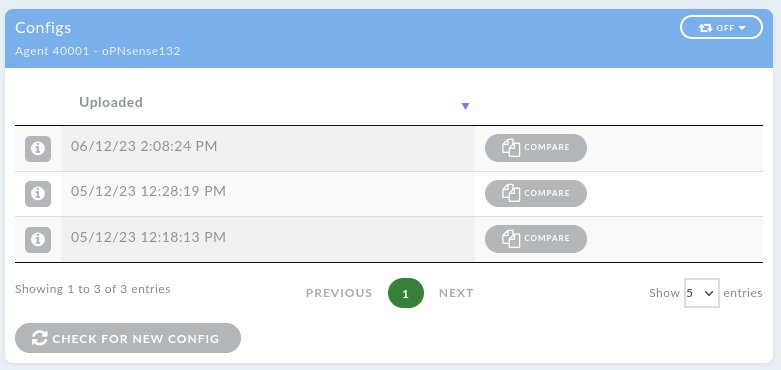Click the copy icon in first Compare button
781x370 pixels.
(511, 148)
